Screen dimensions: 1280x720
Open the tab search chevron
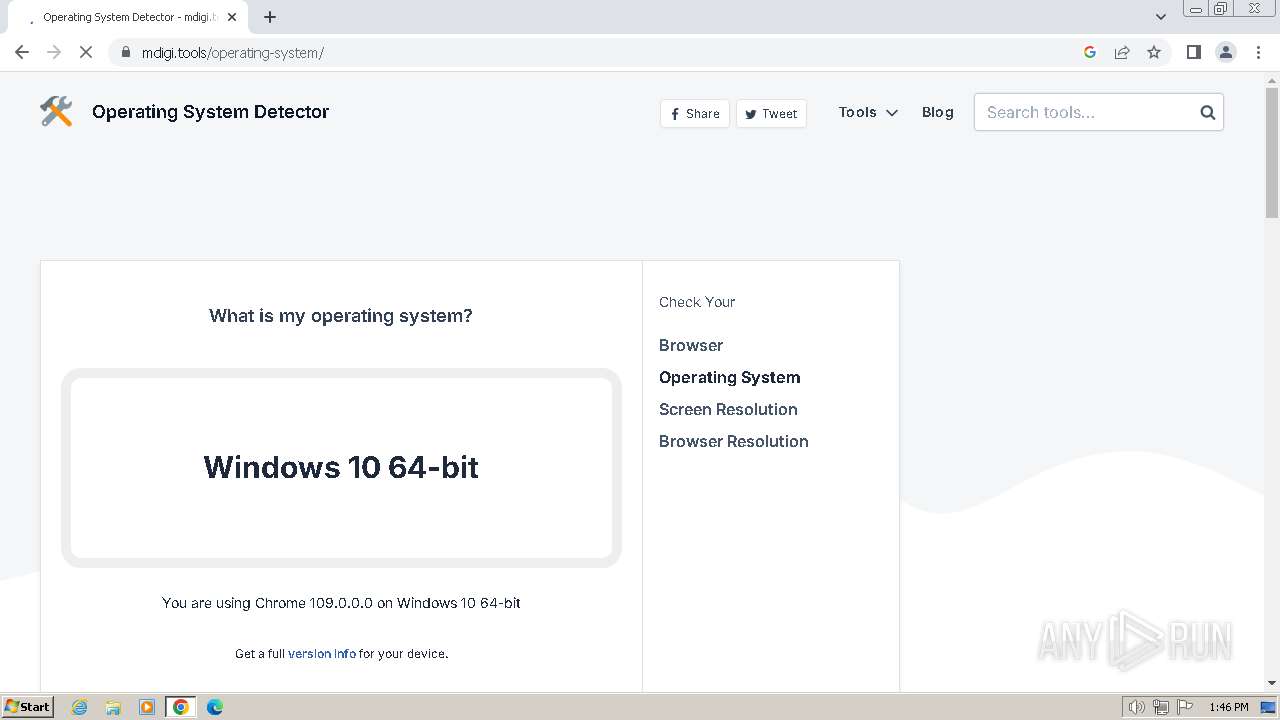1161,17
